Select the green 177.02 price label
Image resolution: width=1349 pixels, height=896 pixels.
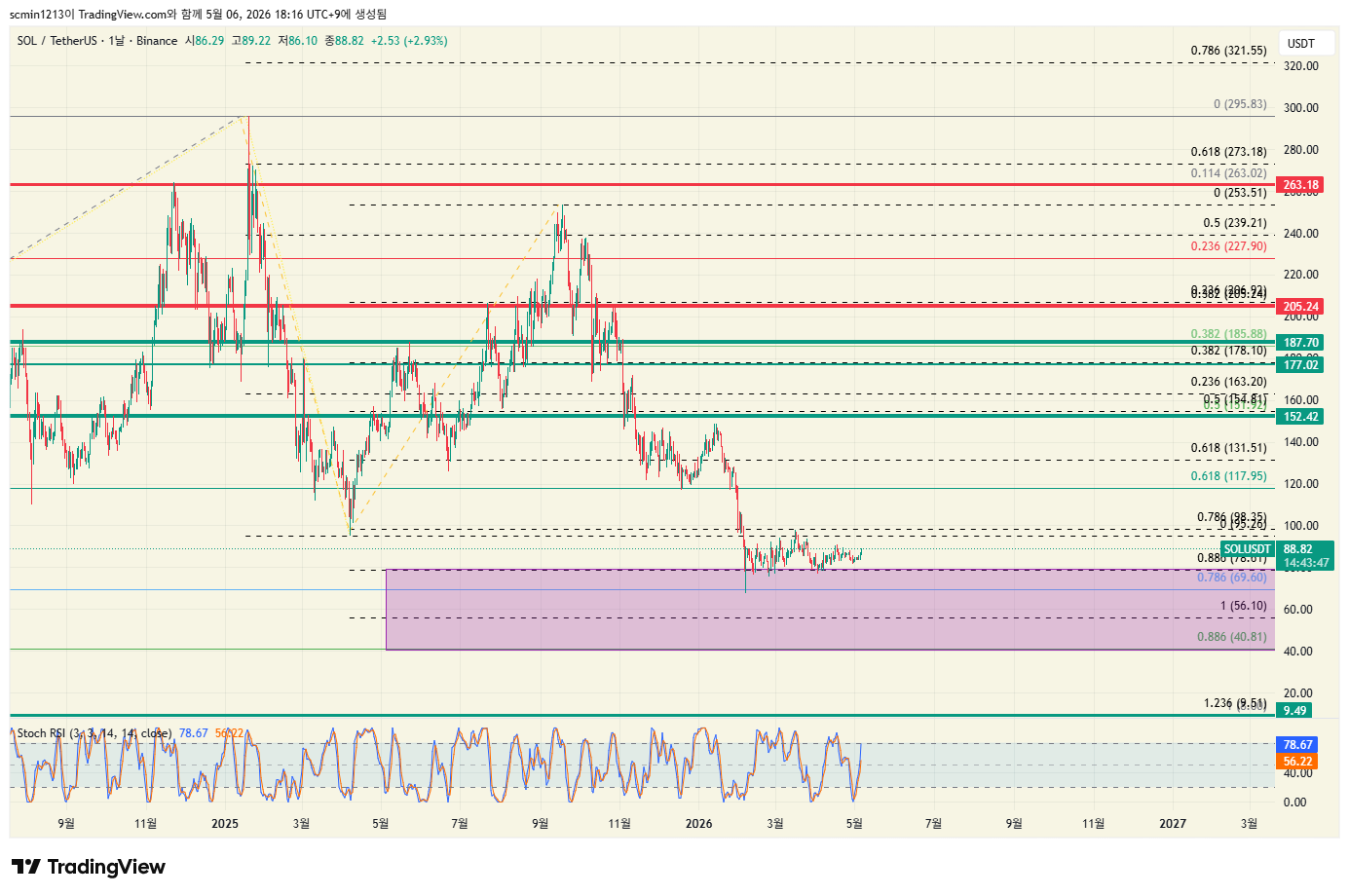[1300, 365]
